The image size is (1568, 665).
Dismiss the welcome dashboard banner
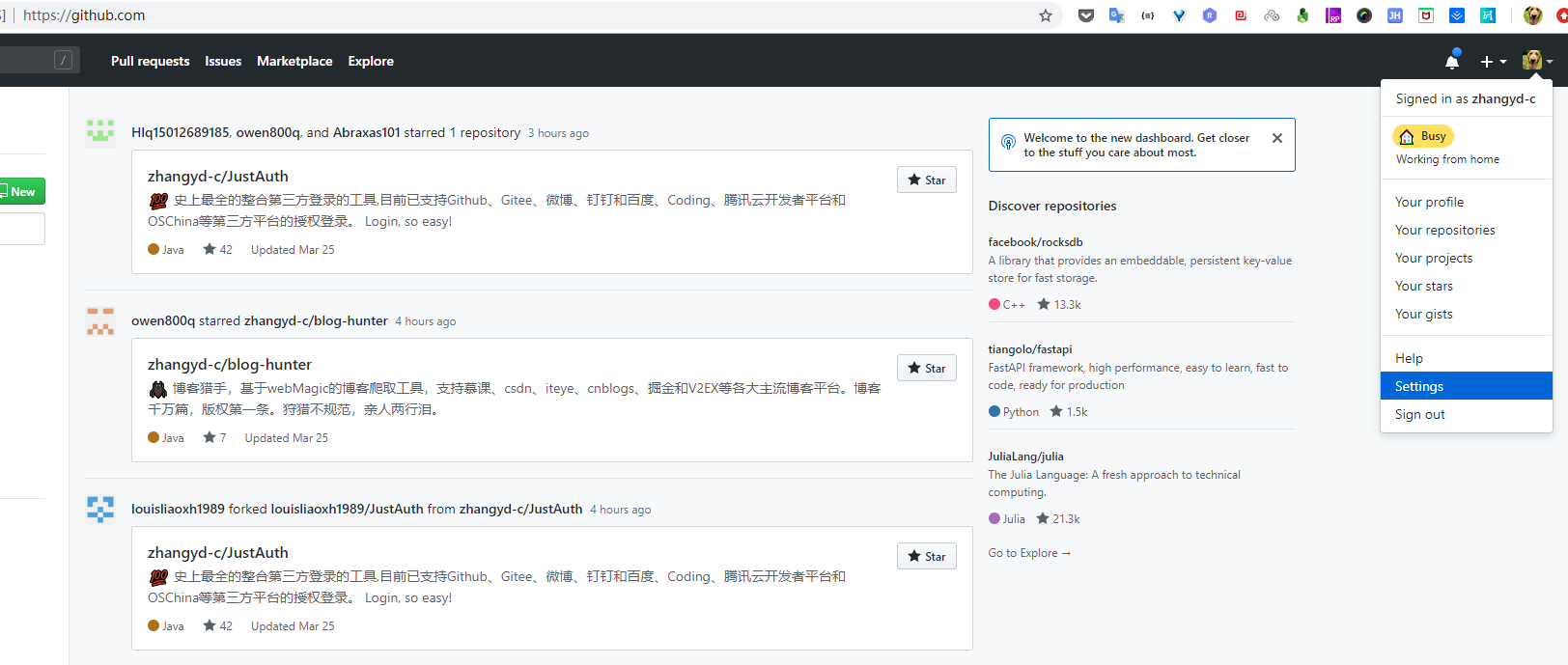coord(1276,138)
